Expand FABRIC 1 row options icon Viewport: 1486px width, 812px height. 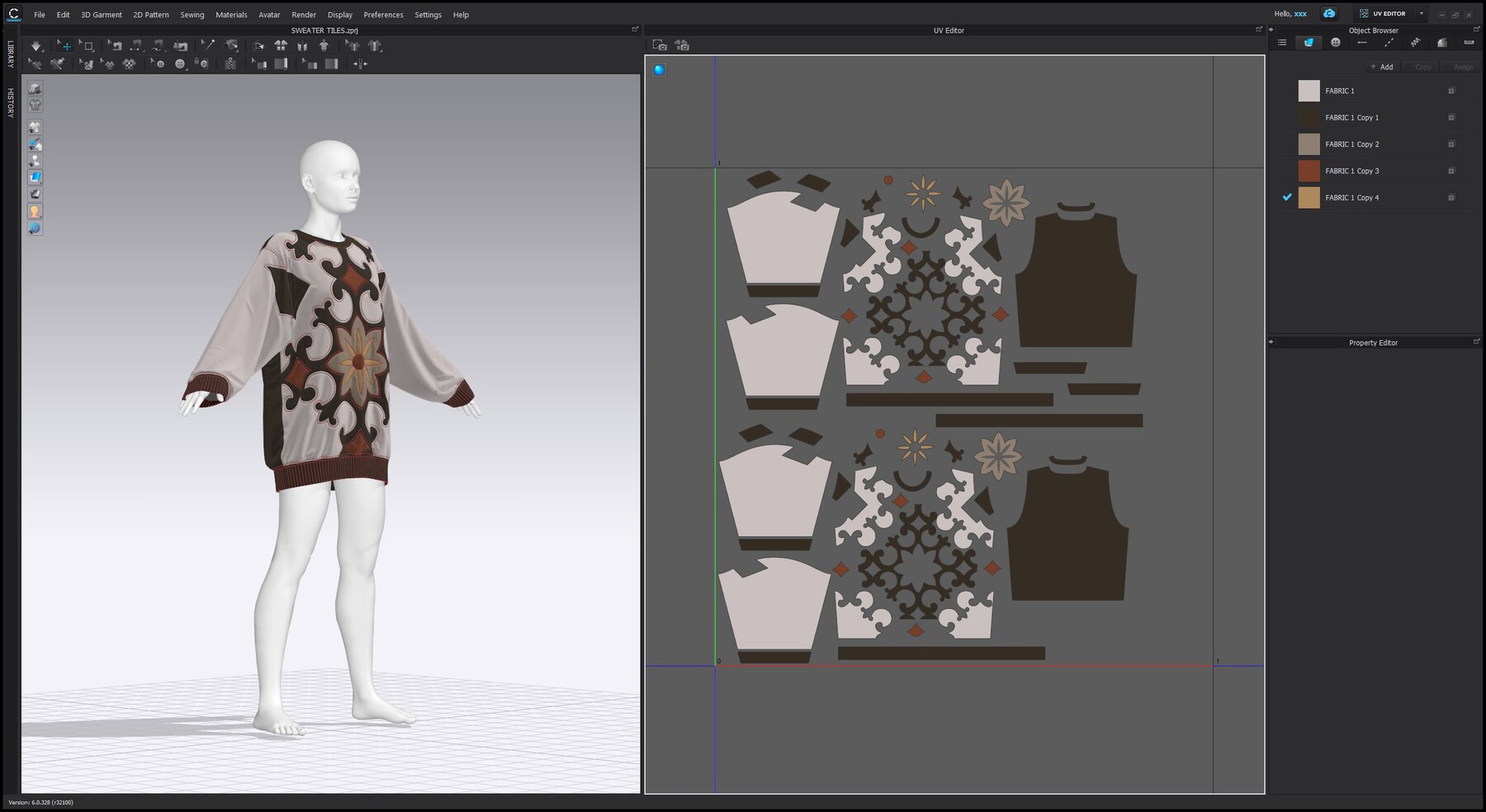[x=1451, y=91]
